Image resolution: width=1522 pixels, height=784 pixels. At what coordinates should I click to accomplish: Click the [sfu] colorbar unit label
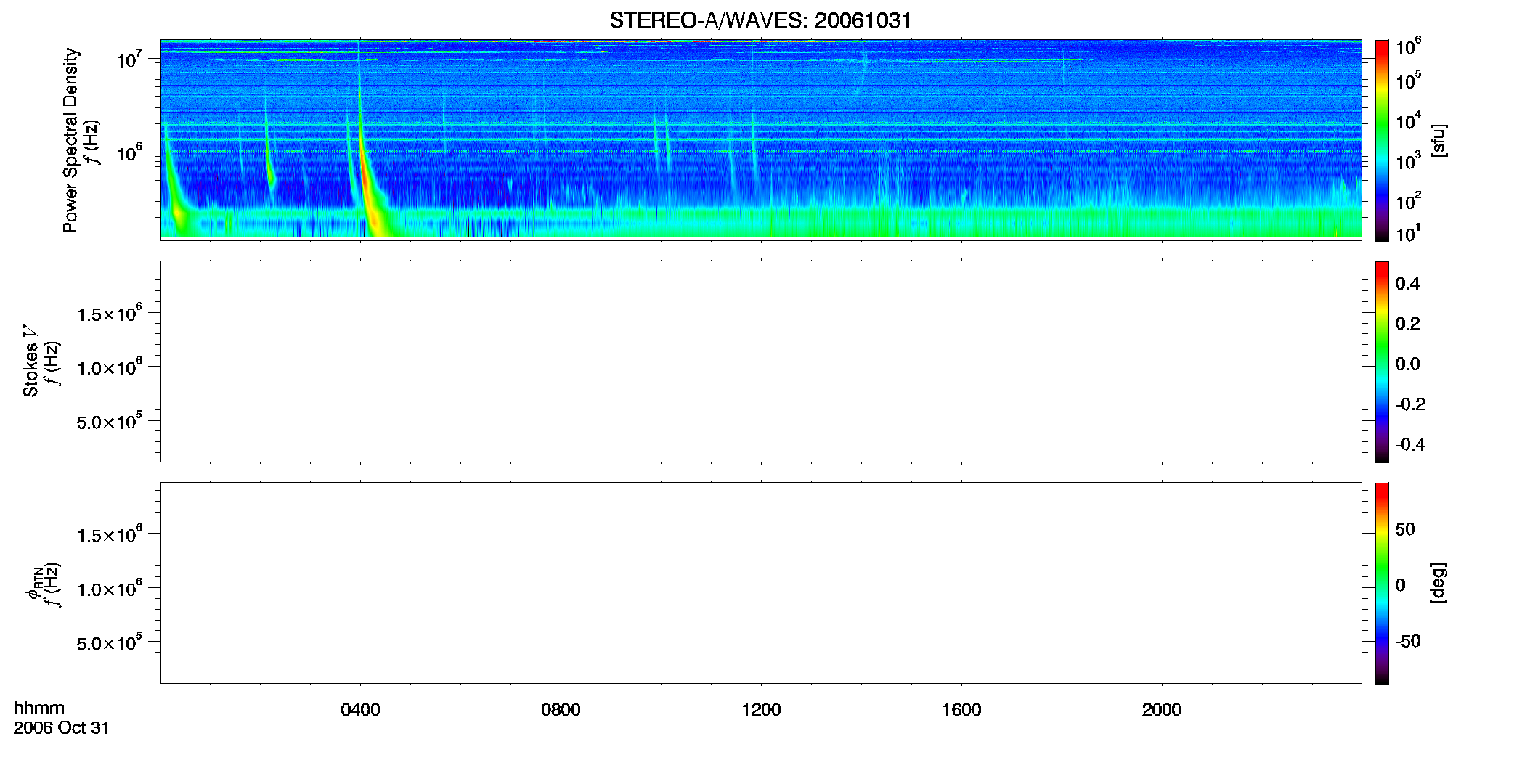1438,140
